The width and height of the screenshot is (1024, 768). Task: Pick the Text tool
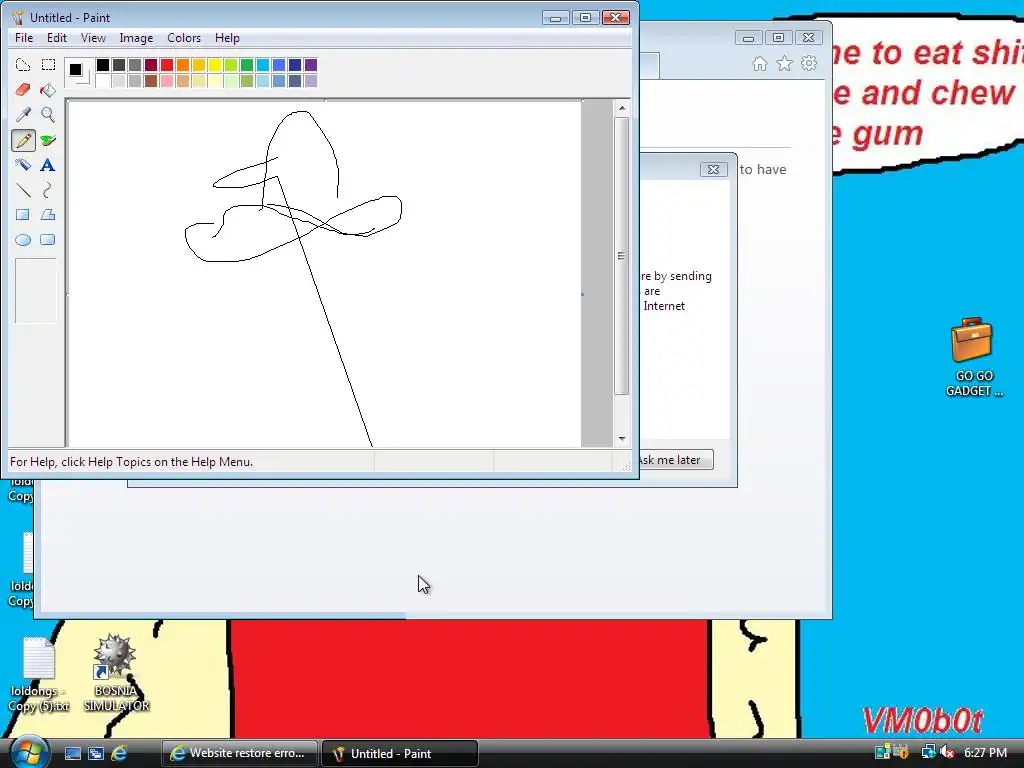pos(48,165)
